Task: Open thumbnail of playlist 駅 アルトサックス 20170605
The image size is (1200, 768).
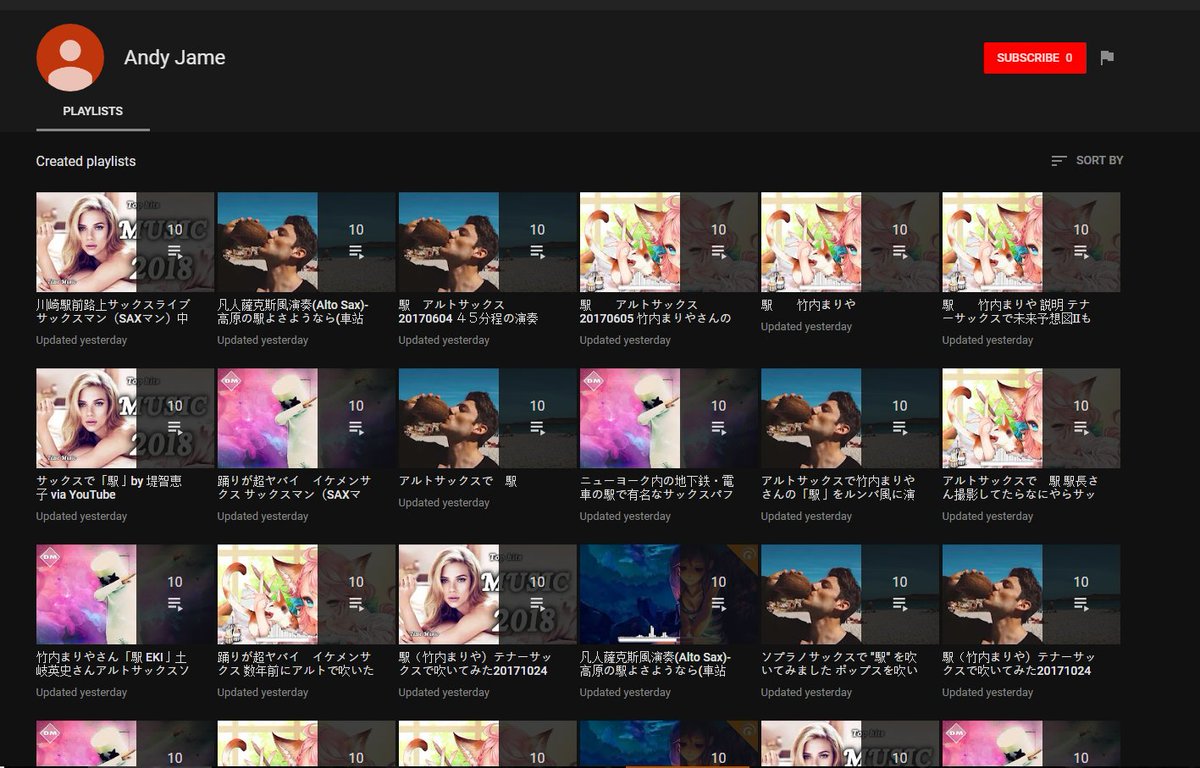Action: pyautogui.click(x=669, y=242)
